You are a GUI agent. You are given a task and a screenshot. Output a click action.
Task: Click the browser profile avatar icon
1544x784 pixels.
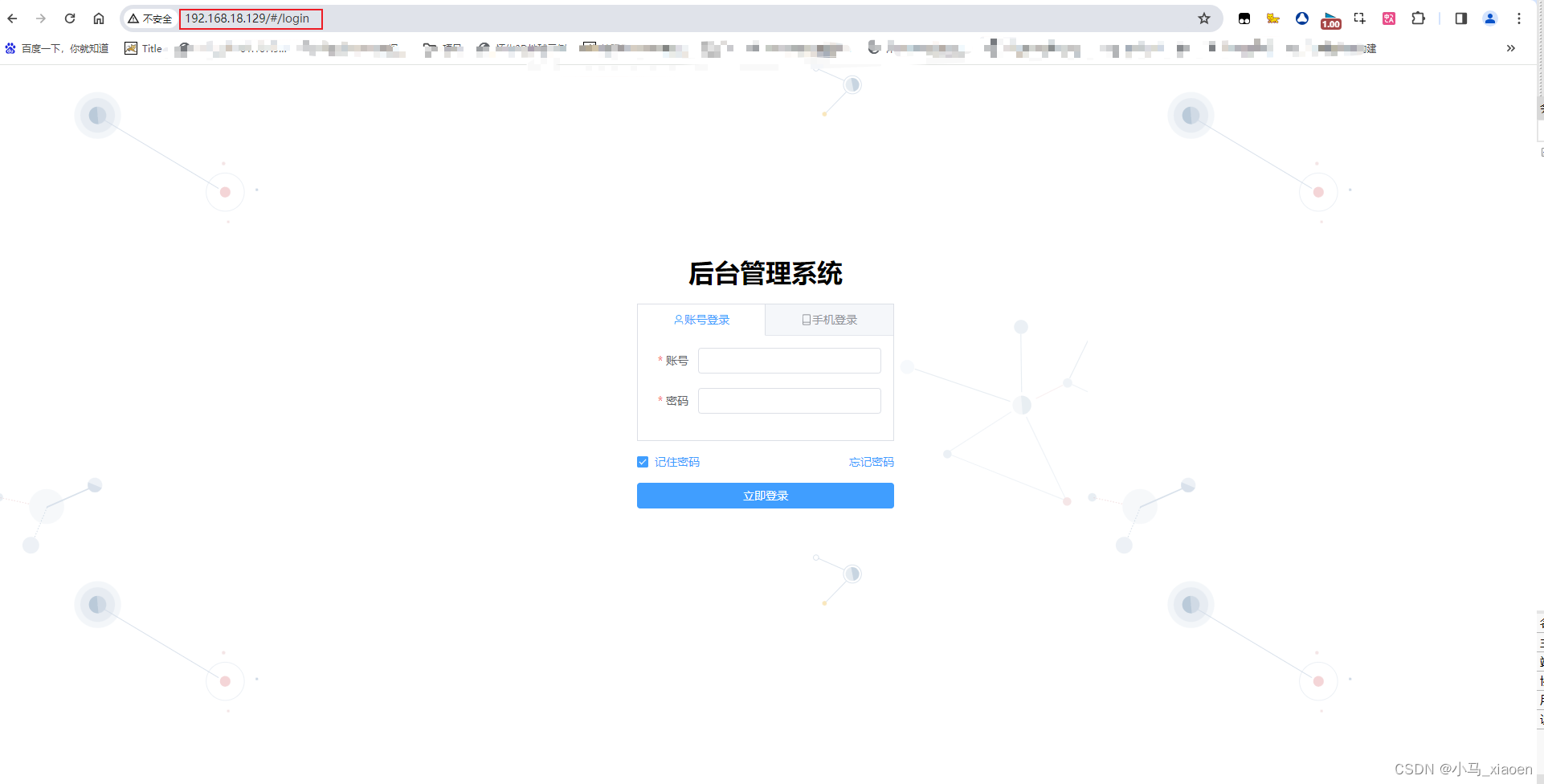tap(1489, 18)
